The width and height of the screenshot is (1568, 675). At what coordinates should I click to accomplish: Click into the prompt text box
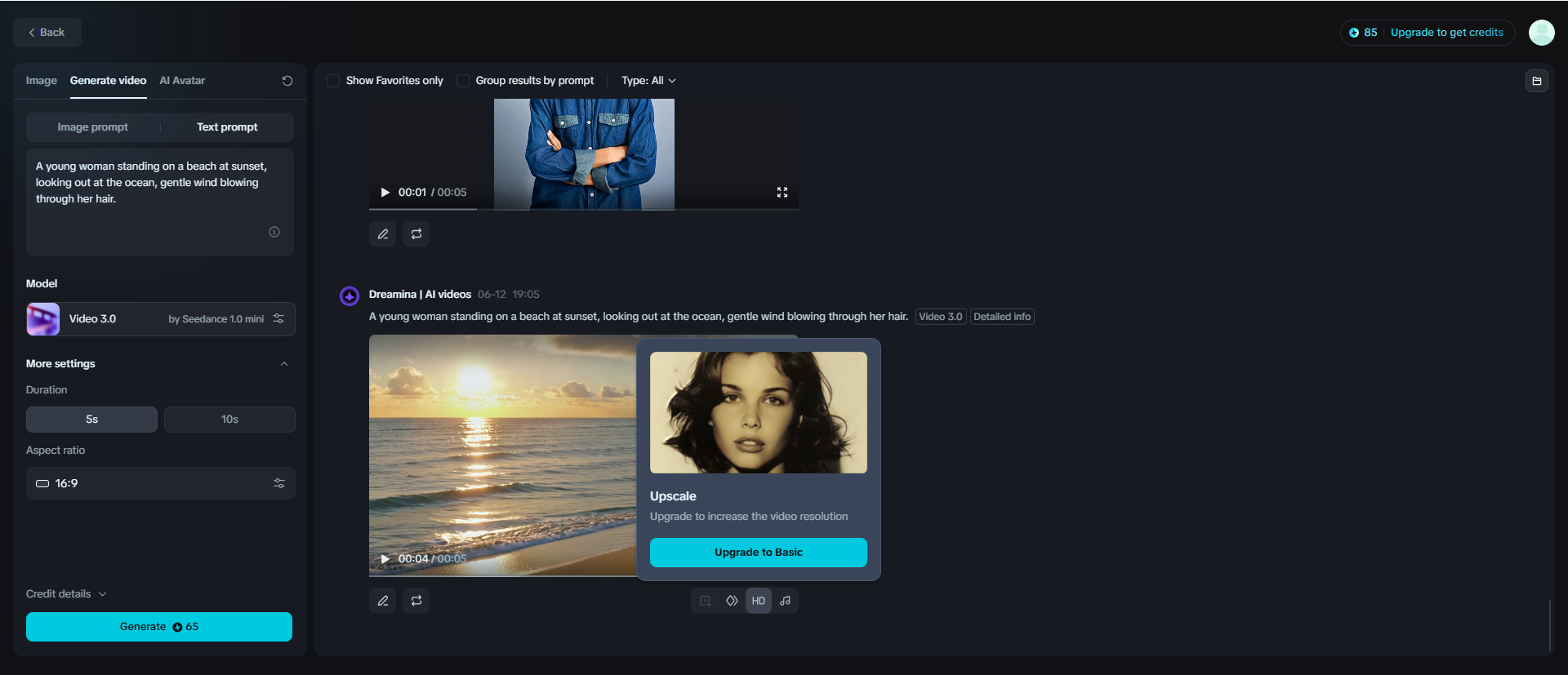click(x=160, y=202)
